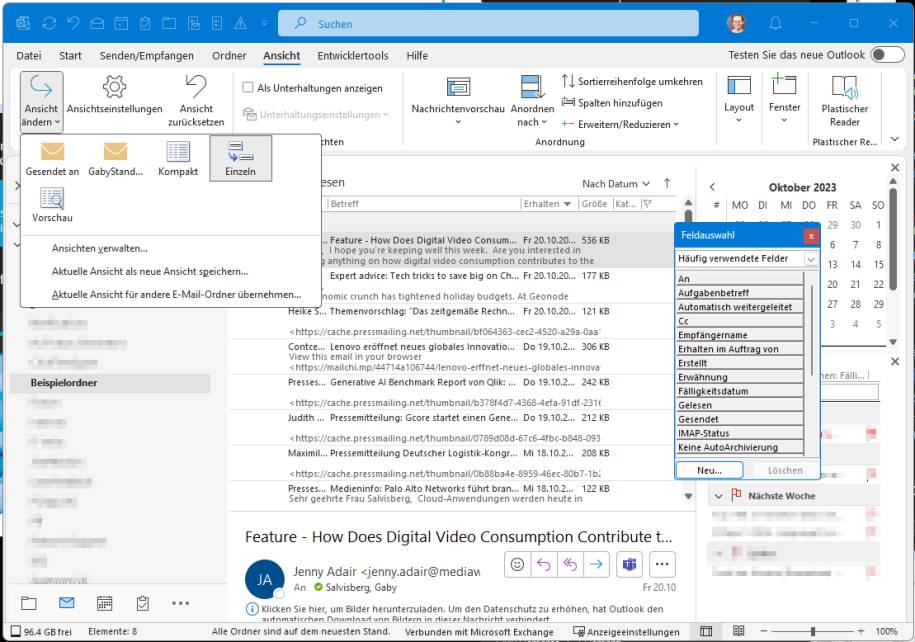Open the Plastischer Reader
Screen dimensions: 915x642
(x=845, y=97)
